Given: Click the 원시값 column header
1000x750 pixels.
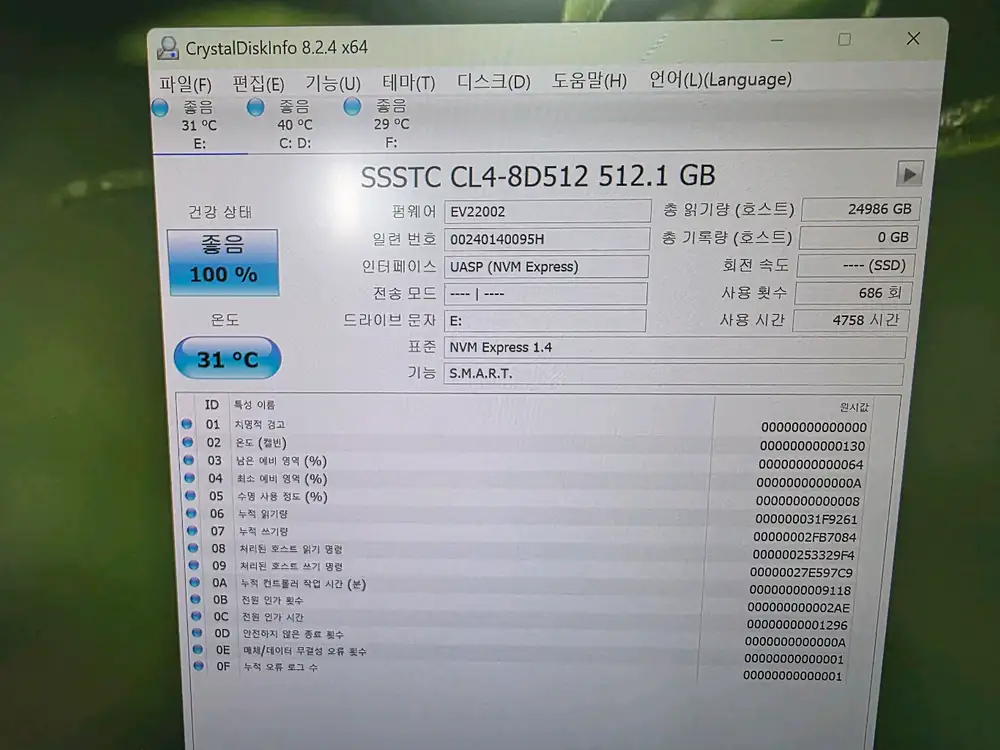Looking at the screenshot, I should [x=854, y=407].
